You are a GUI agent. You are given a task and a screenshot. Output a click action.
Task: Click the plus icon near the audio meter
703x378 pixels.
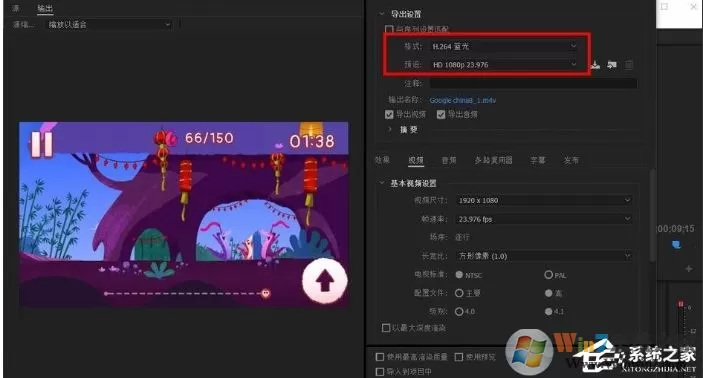pyautogui.click(x=689, y=269)
